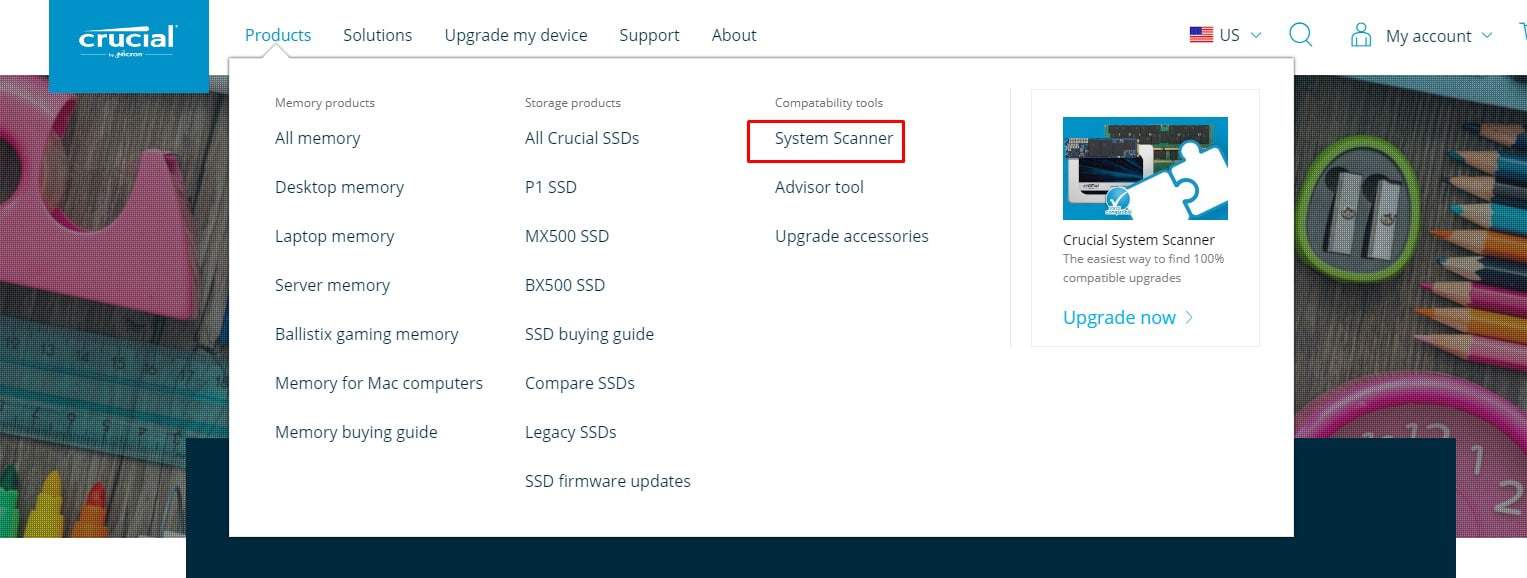
Task: Open the Advisor tool link
Action: (819, 187)
